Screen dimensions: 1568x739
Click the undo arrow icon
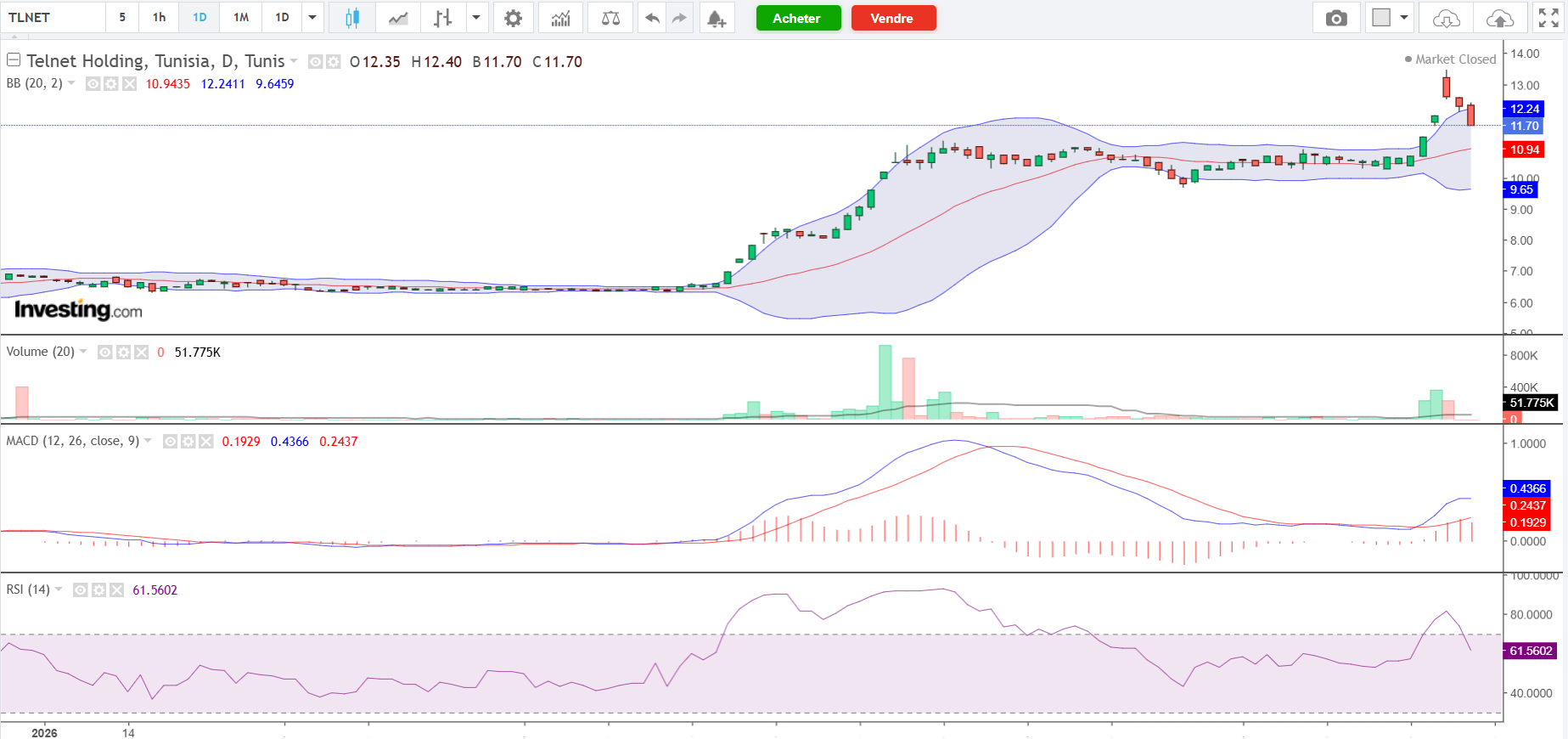tap(652, 18)
